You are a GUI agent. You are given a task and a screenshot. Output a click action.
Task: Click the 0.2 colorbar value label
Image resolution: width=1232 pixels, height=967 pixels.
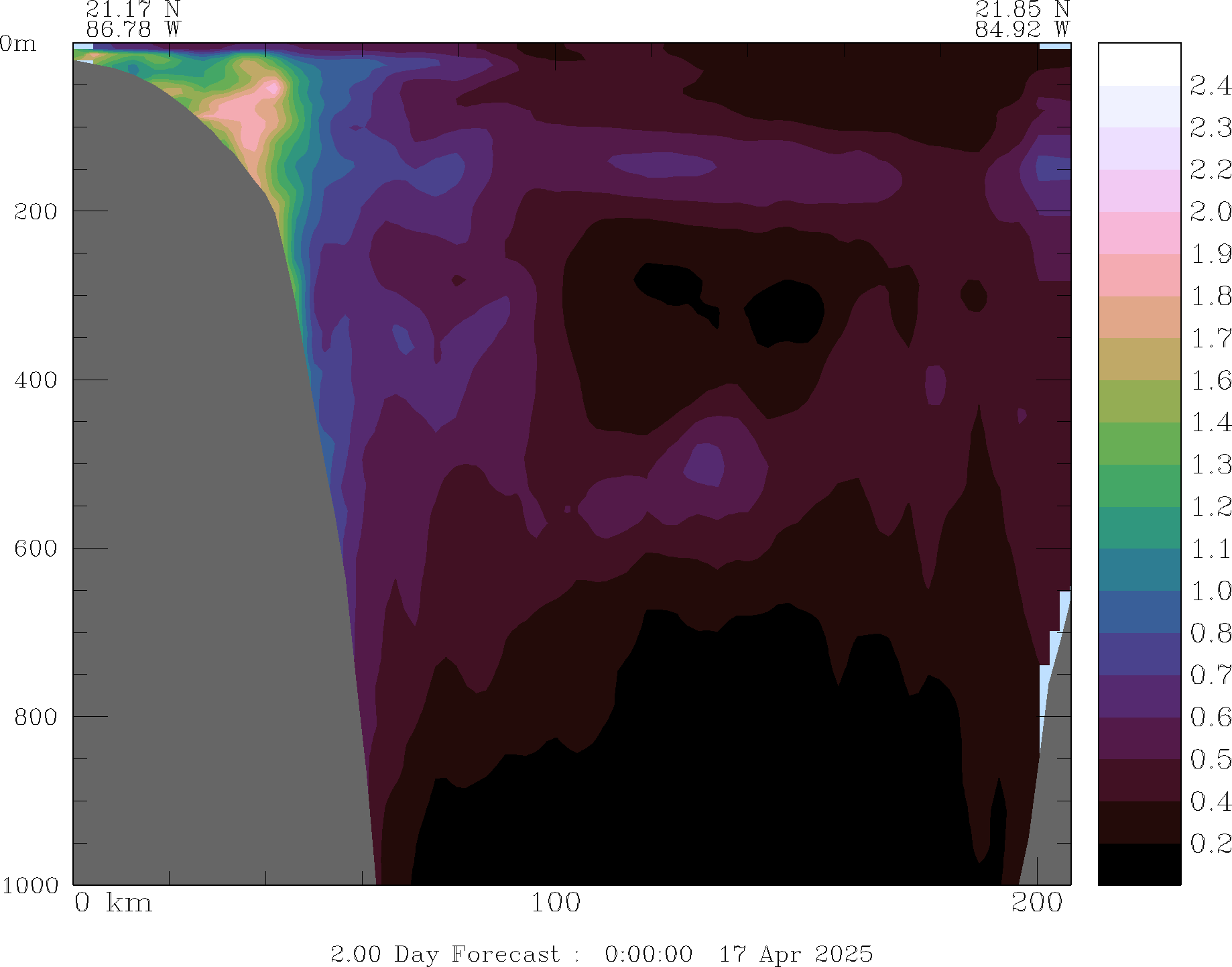tap(1210, 844)
